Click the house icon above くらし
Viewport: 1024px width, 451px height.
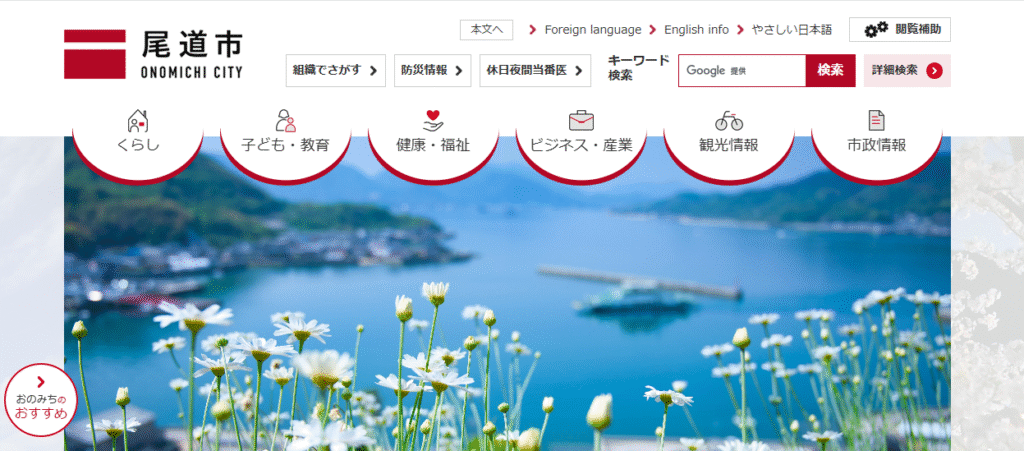coord(138,121)
